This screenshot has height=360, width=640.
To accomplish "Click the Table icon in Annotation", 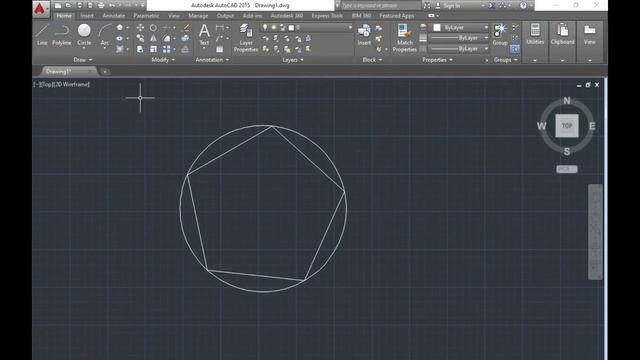I will point(220,49).
